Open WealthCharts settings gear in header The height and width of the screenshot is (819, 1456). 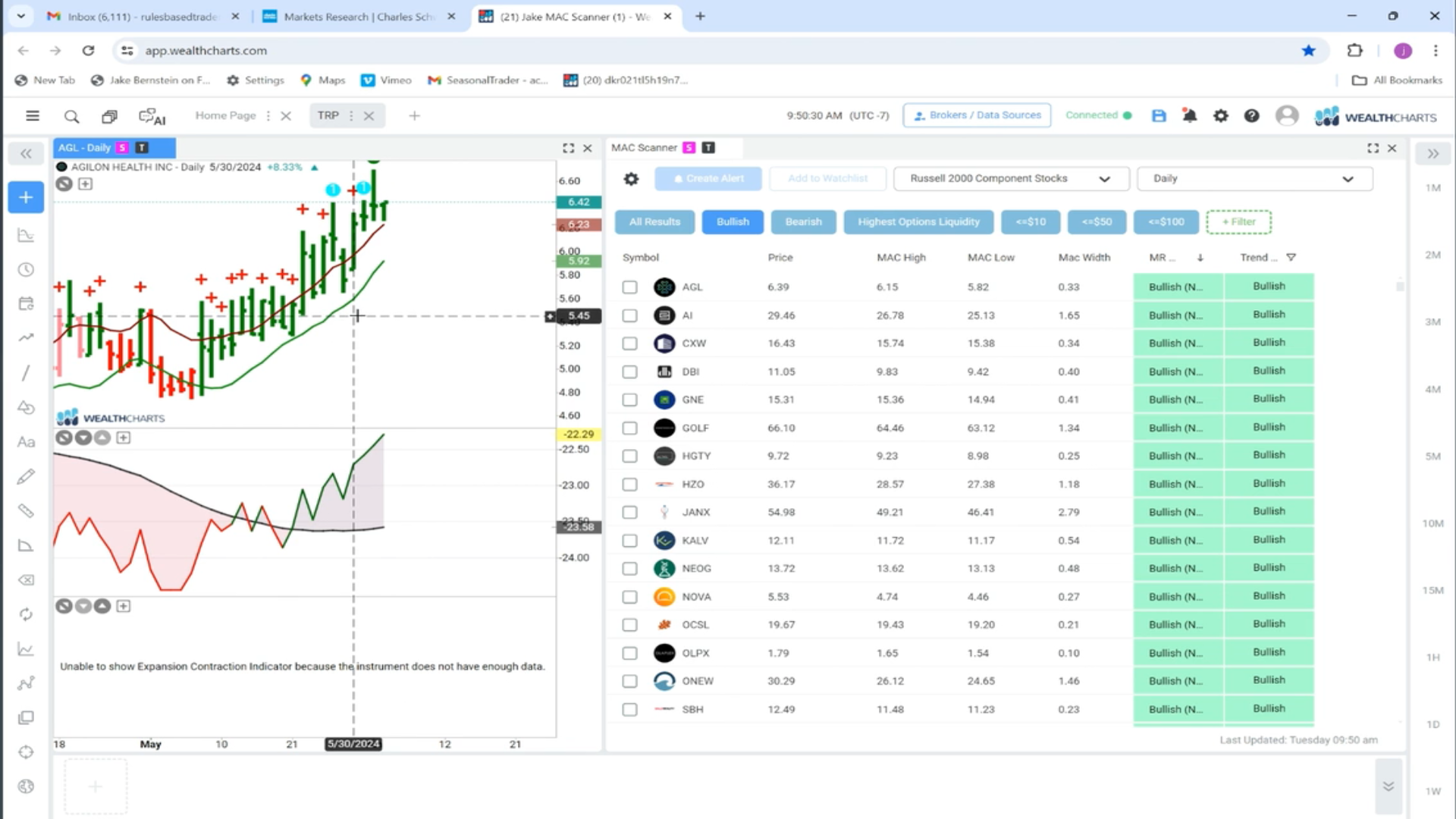click(1220, 116)
